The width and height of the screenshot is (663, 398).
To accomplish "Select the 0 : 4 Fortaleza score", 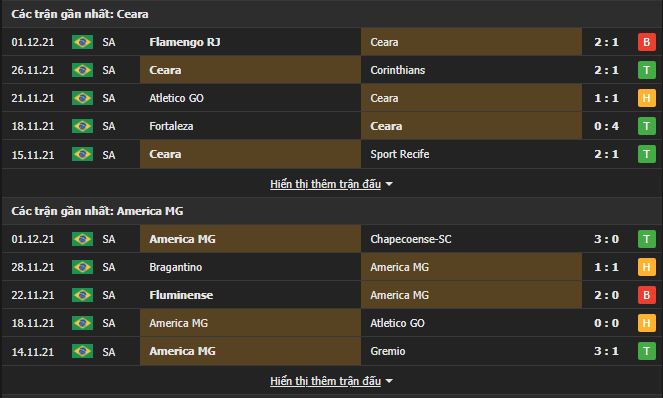I will pyautogui.click(x=606, y=126).
